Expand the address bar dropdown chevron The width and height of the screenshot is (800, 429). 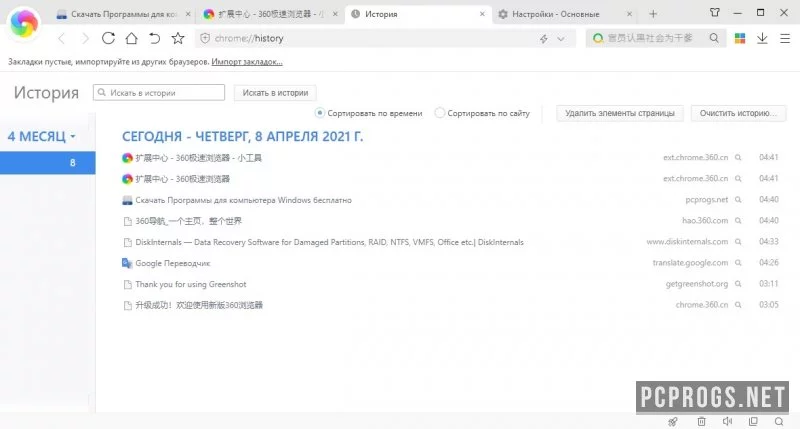[x=561, y=39]
